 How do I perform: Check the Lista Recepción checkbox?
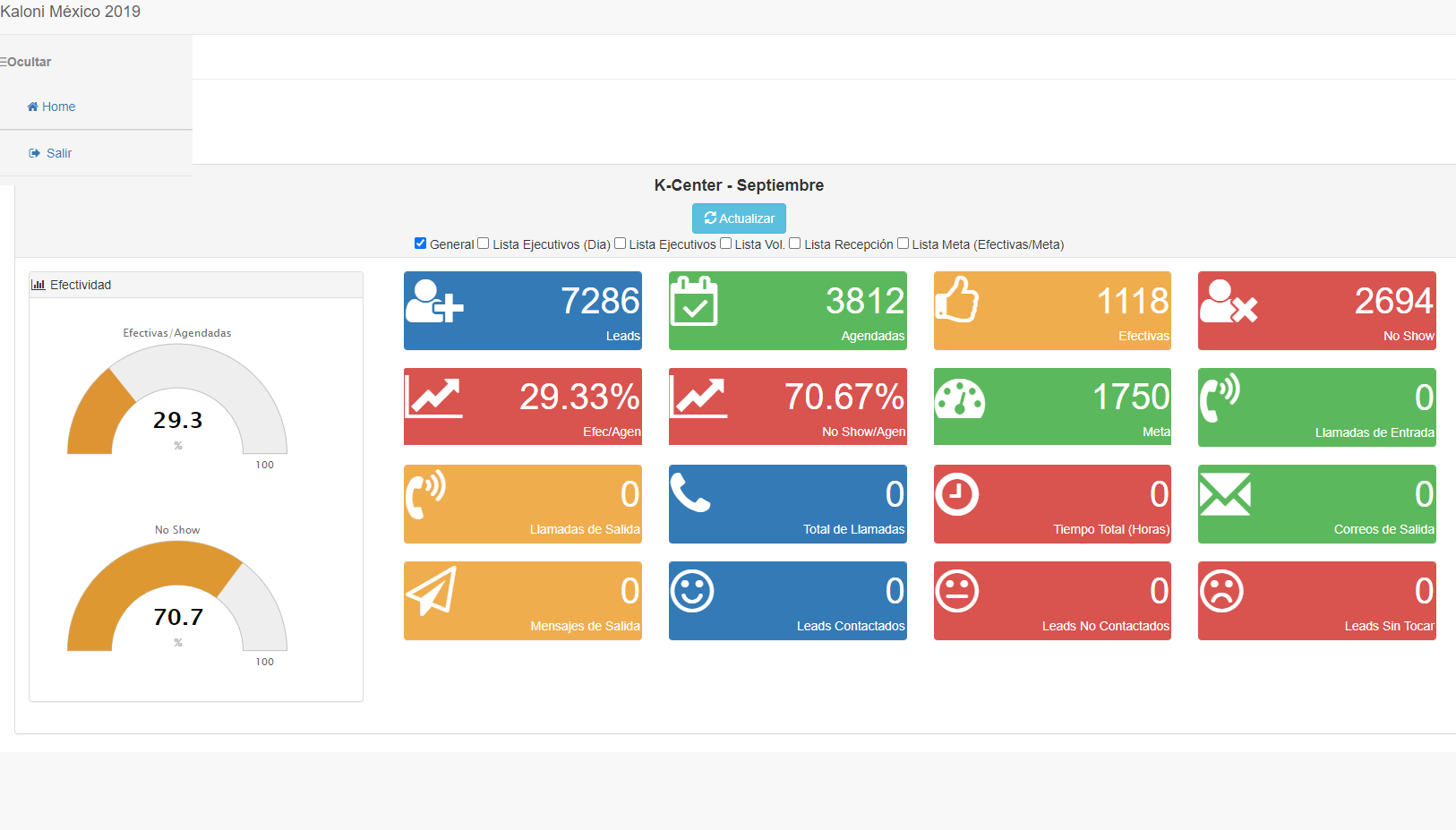794,244
